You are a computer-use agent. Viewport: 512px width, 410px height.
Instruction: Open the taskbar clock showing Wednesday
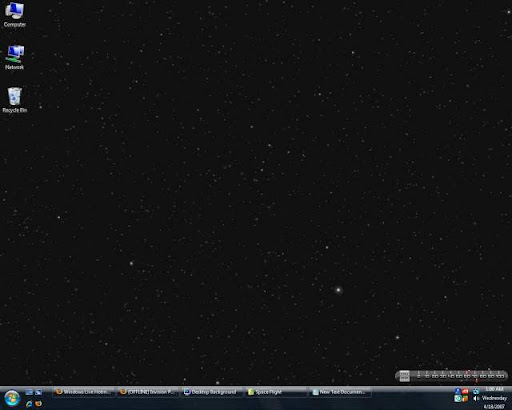click(x=494, y=398)
